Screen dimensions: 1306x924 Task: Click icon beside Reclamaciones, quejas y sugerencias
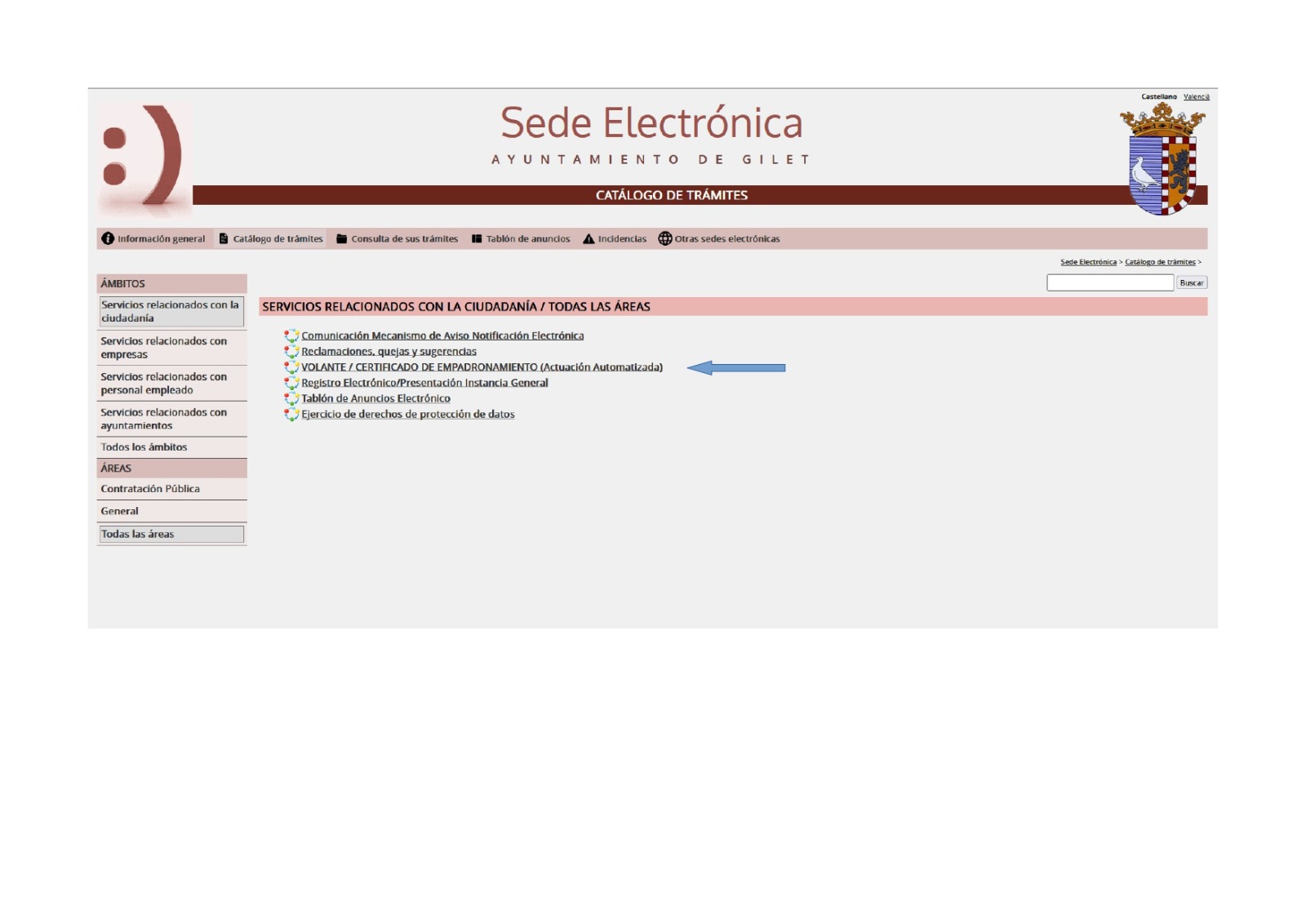tap(291, 352)
